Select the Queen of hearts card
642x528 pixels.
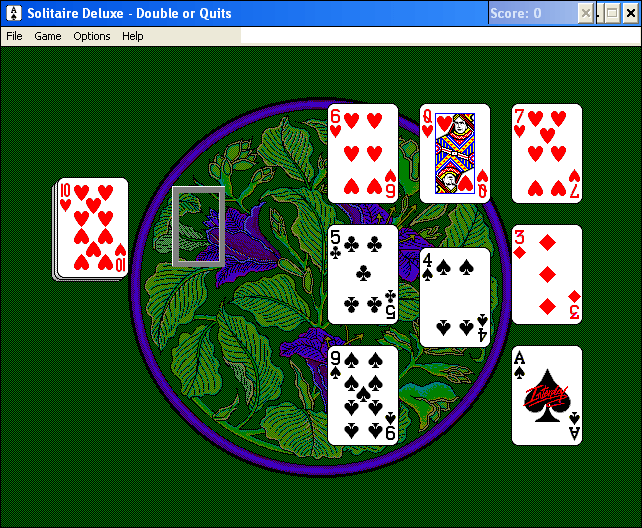(x=455, y=153)
